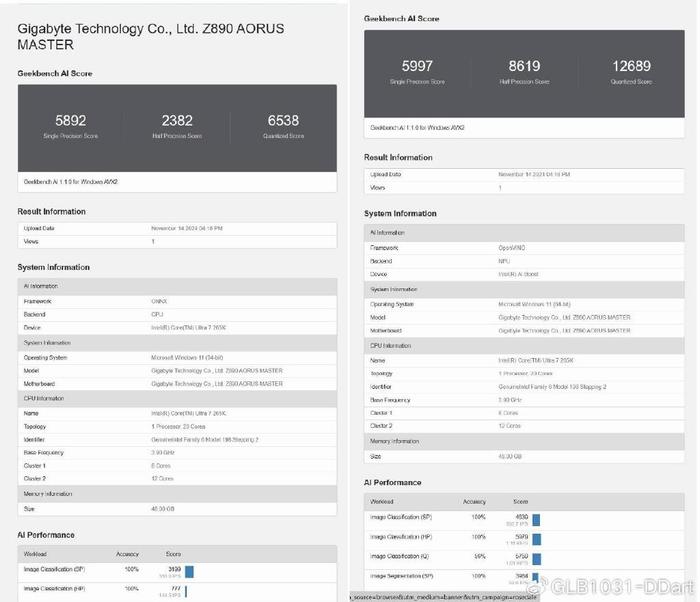
Task: Click the 'Image Classification (HP)' row in the NPU result
Action: 524,540
